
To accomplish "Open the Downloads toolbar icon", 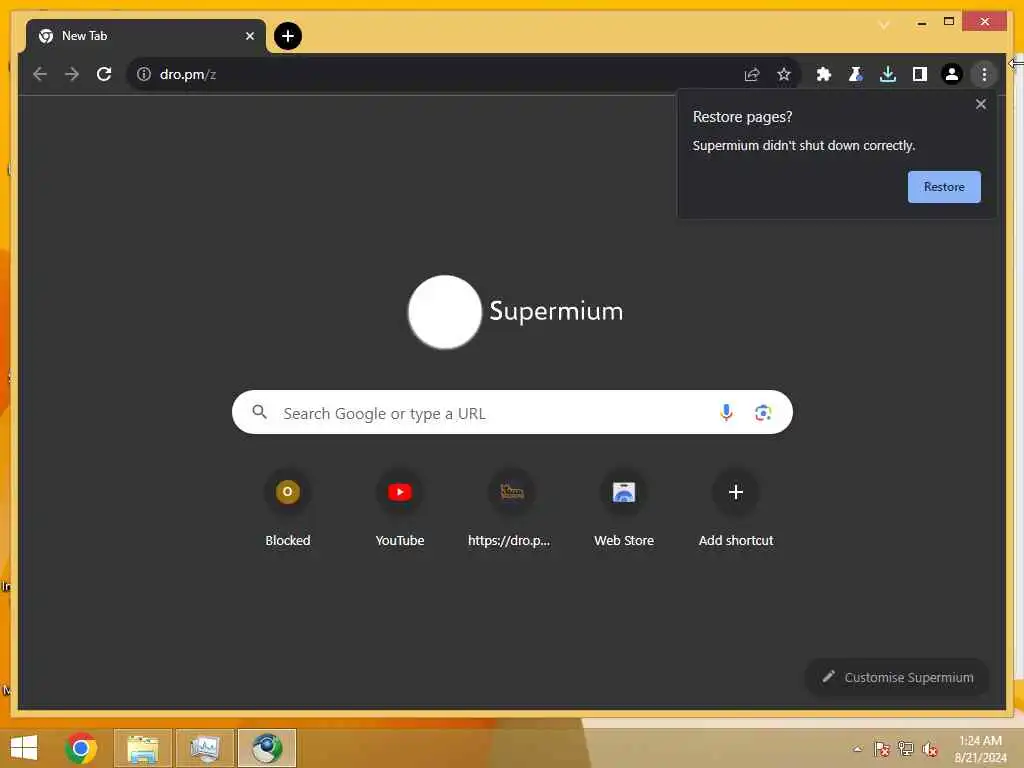I will point(888,74).
